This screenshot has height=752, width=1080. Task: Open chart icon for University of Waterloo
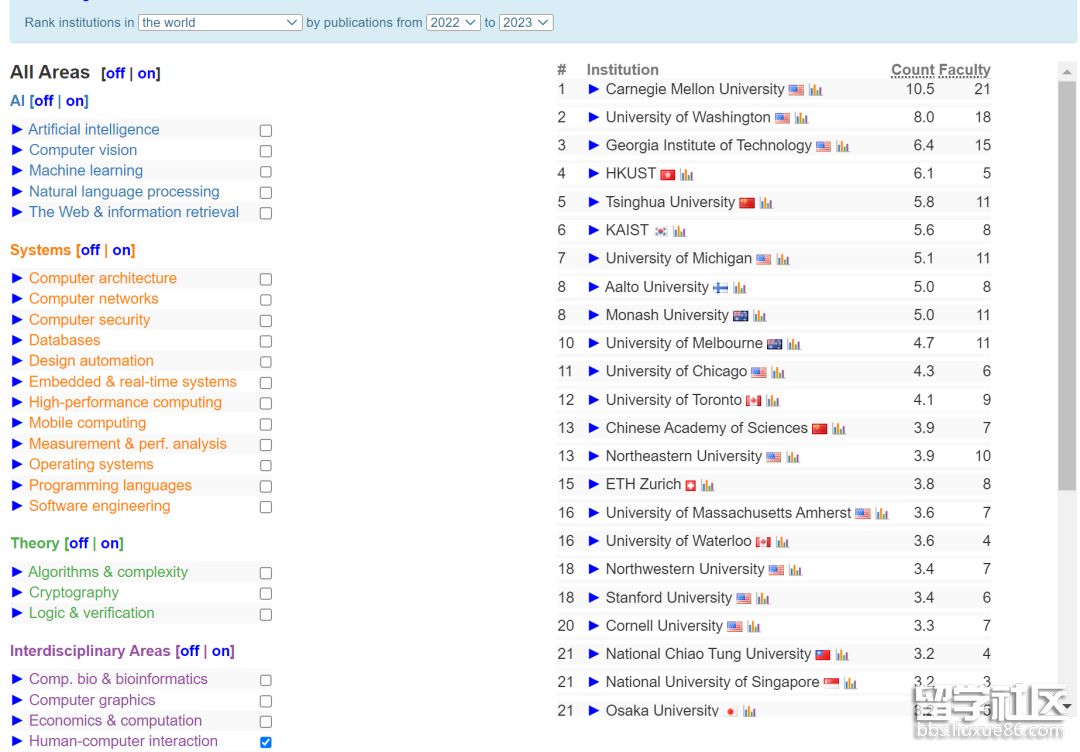782,542
